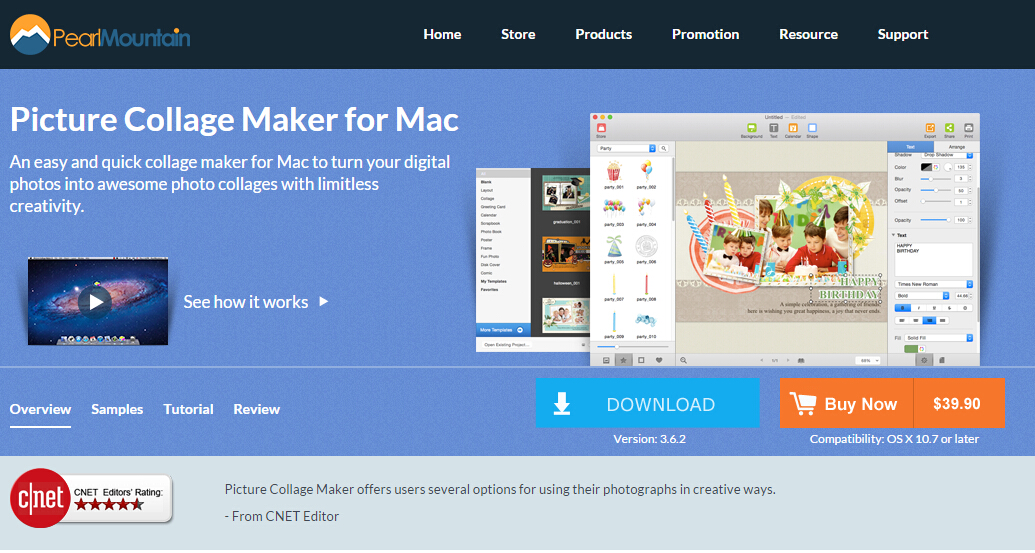
Task: Collapse the Text section disclosure triangle
Action: (x=894, y=235)
